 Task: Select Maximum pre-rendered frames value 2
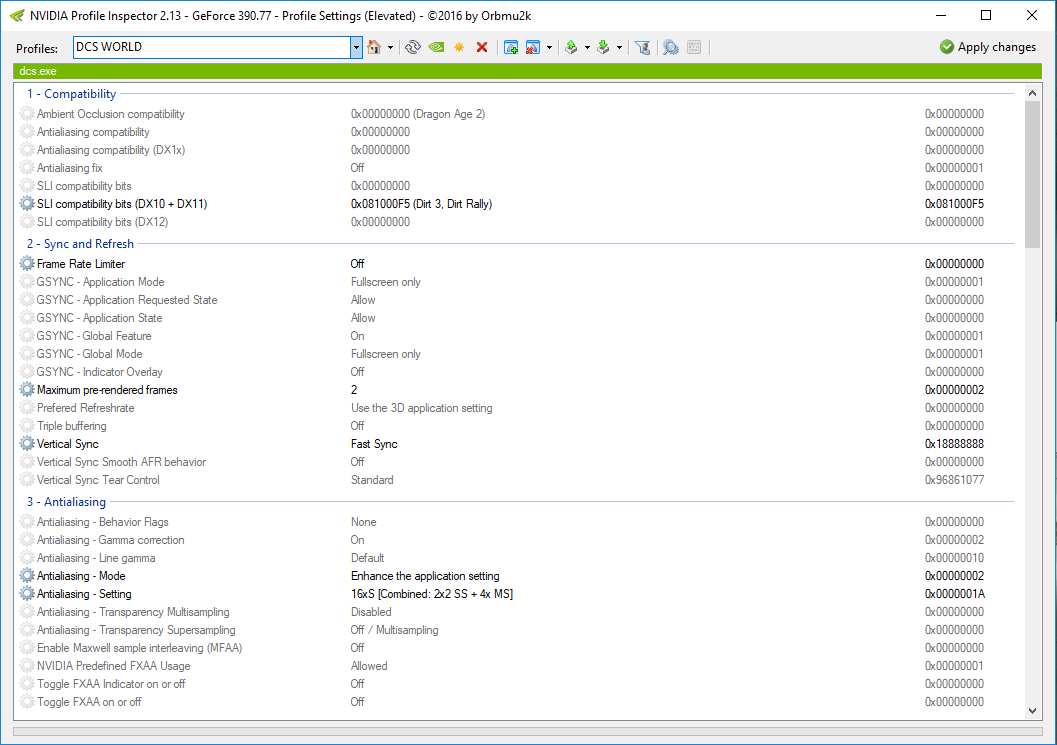[354, 390]
